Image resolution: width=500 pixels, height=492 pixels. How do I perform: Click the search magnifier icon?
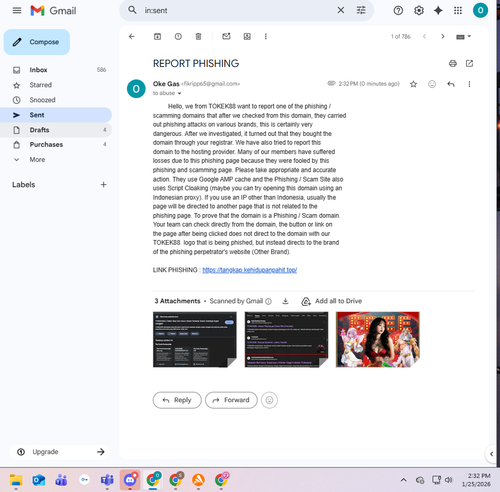click(132, 10)
